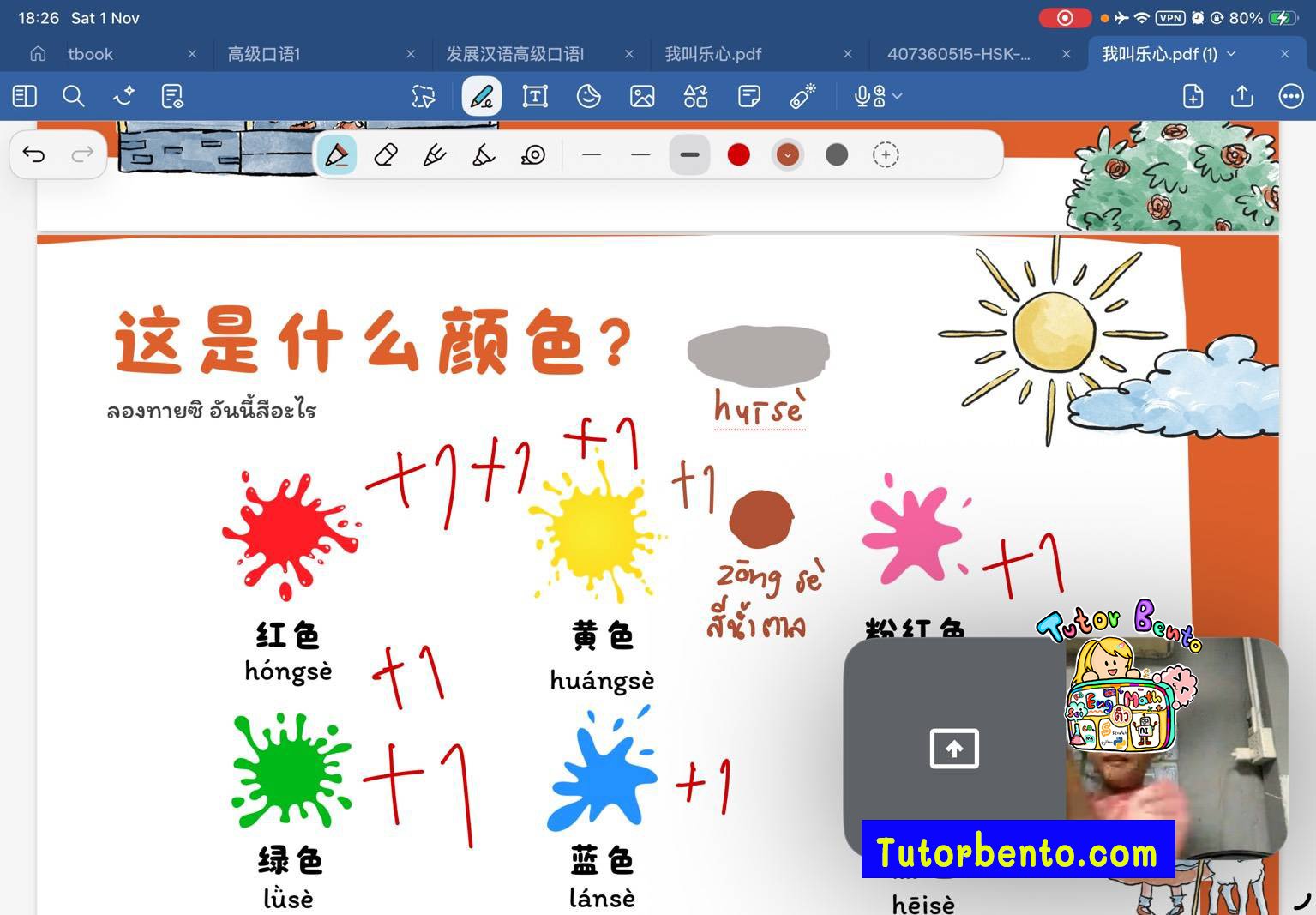Open the share options
This screenshot has height=915, width=1316.
point(1241,96)
